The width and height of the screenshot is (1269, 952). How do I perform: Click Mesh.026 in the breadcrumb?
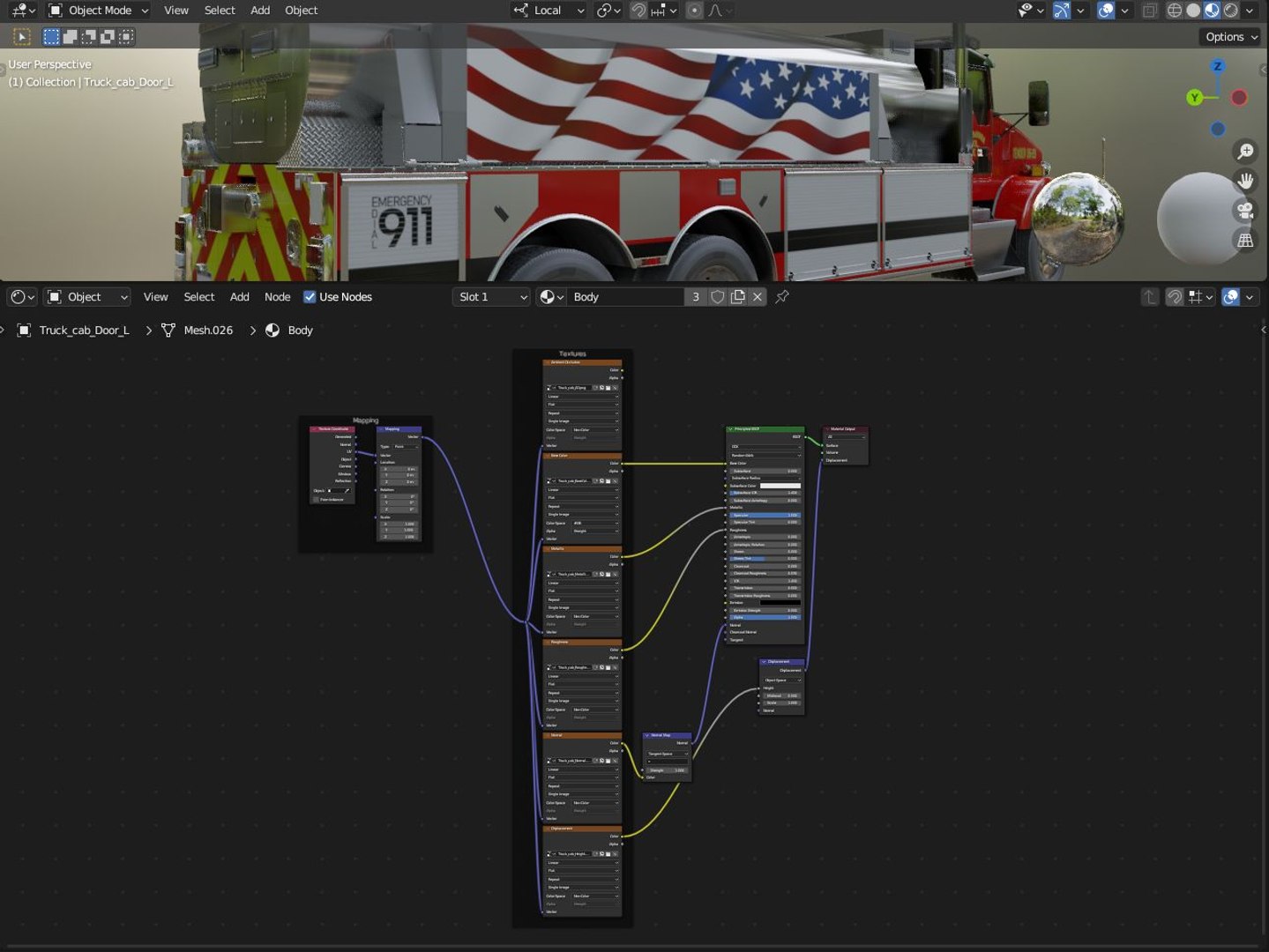pos(208,331)
